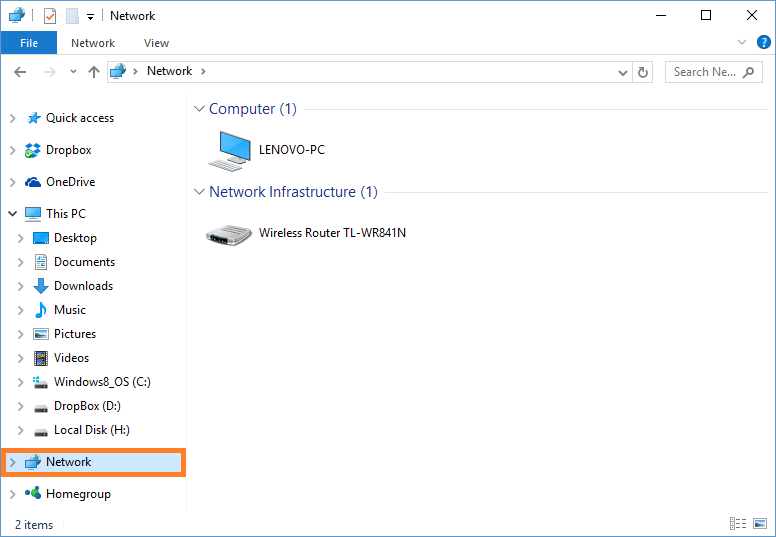The width and height of the screenshot is (776, 537).
Task: Expand the Windows8_OS (C:) drive node
Action: [20, 382]
